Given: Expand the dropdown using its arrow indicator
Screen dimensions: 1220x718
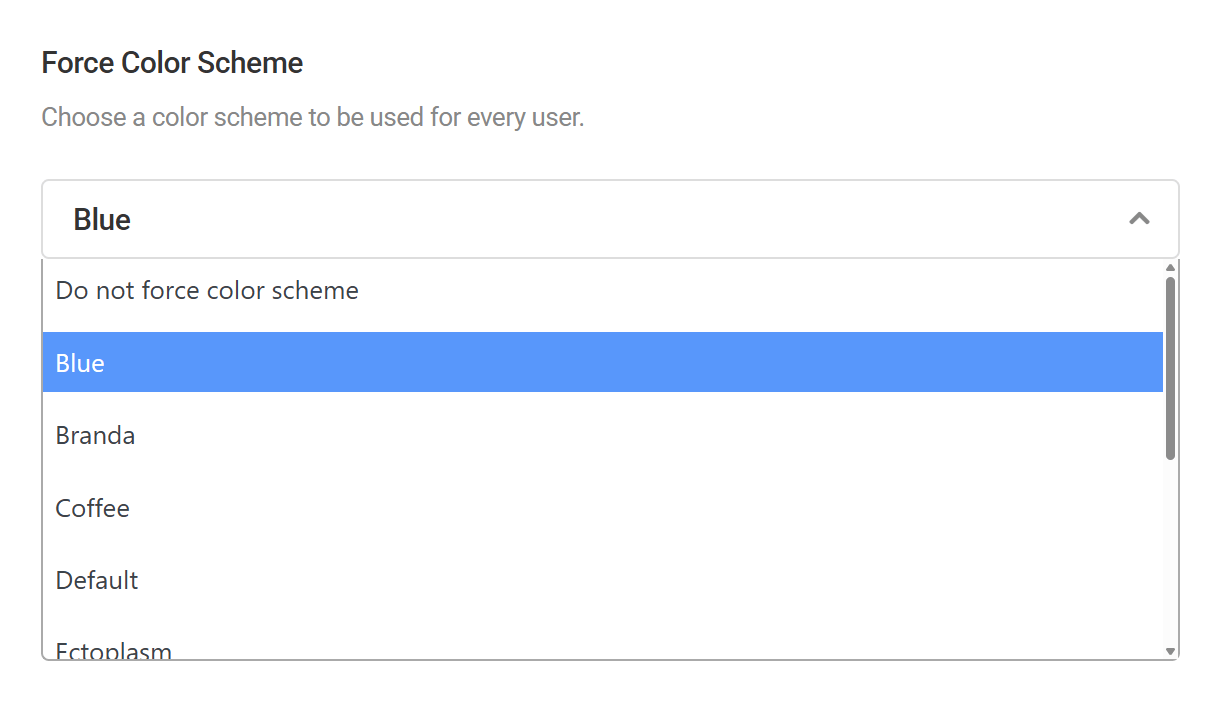Looking at the screenshot, I should pyautogui.click(x=1139, y=218).
